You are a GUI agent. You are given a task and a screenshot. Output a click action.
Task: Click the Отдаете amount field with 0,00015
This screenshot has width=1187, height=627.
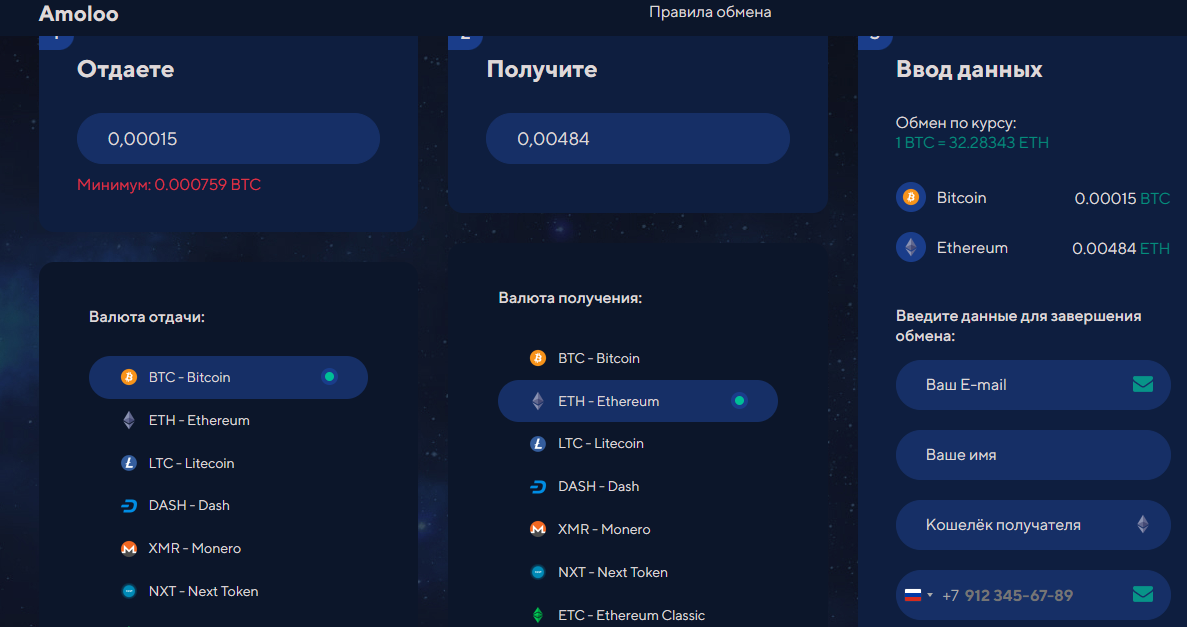pos(228,139)
